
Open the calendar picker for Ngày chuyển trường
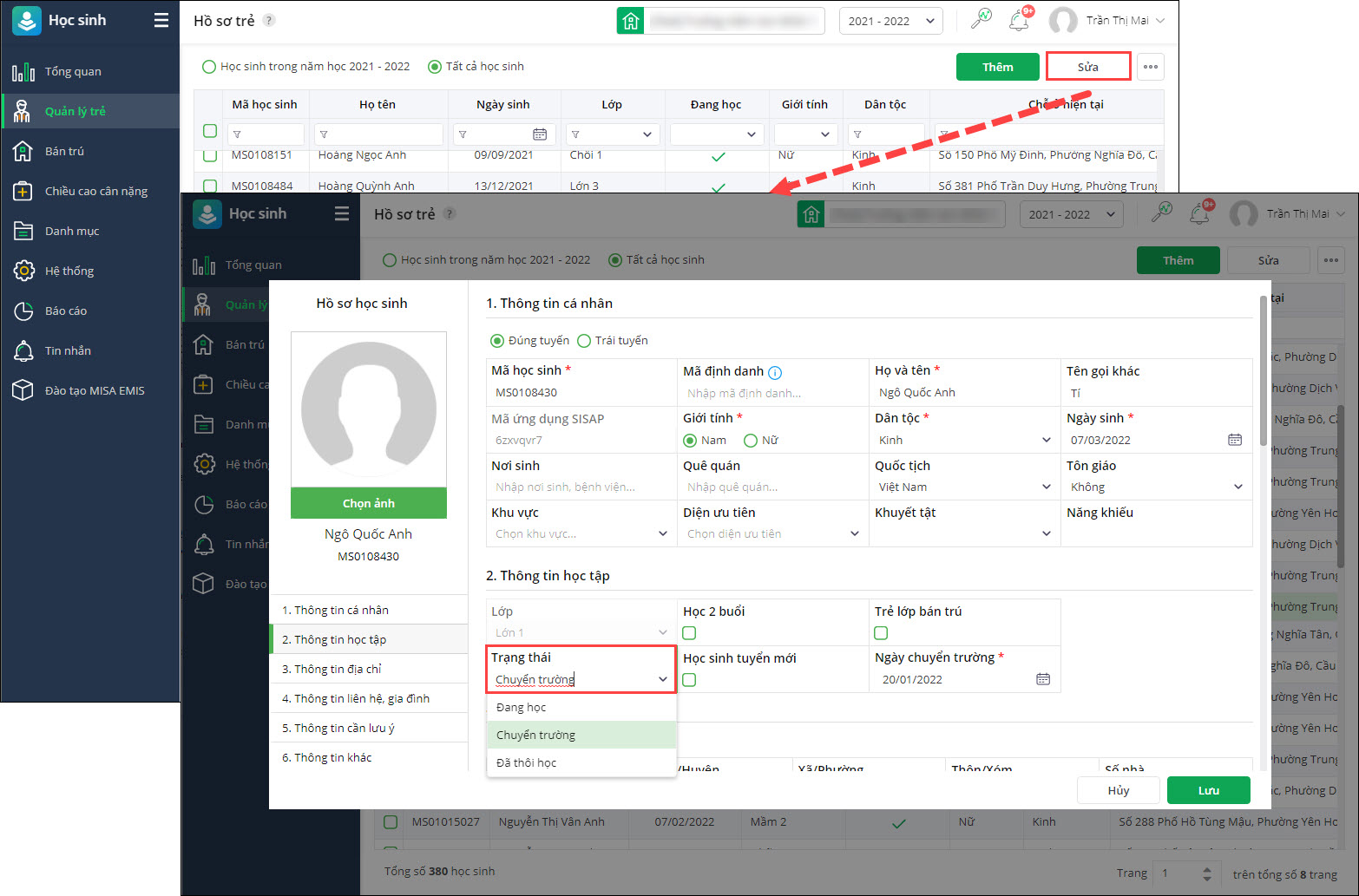[x=1043, y=679]
